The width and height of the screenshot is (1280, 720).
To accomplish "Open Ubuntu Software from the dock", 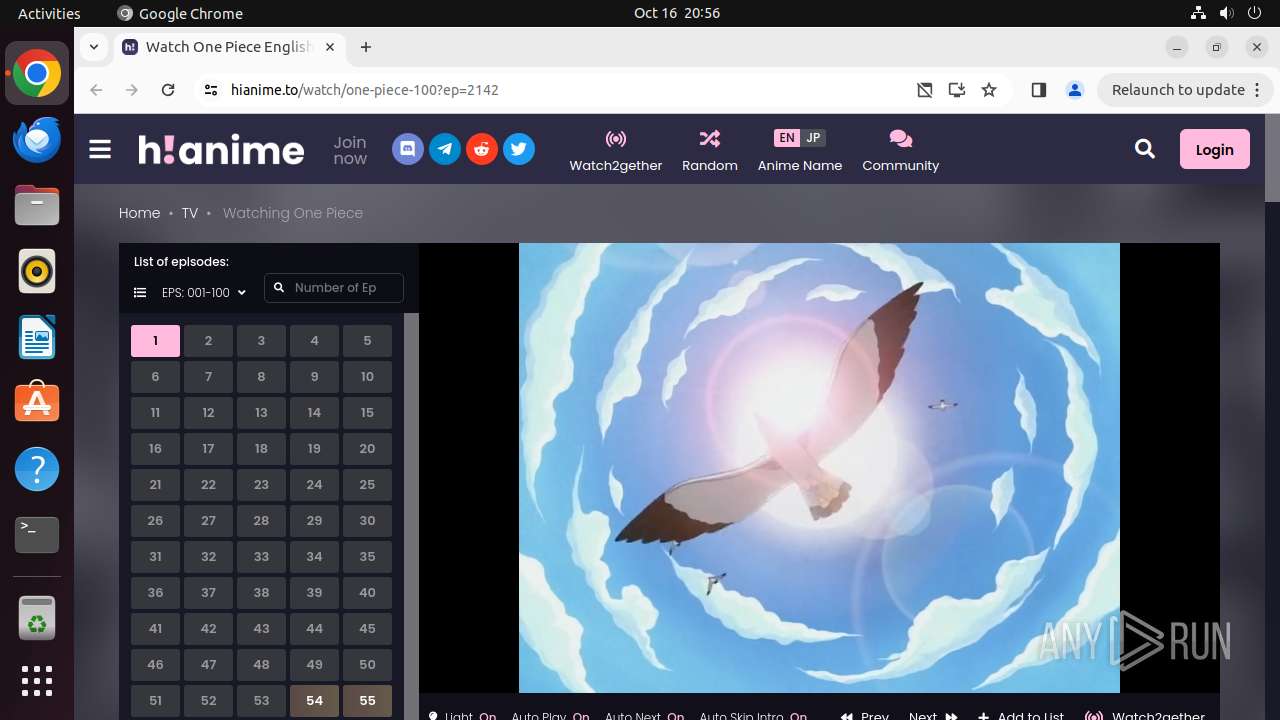I will (x=37, y=402).
